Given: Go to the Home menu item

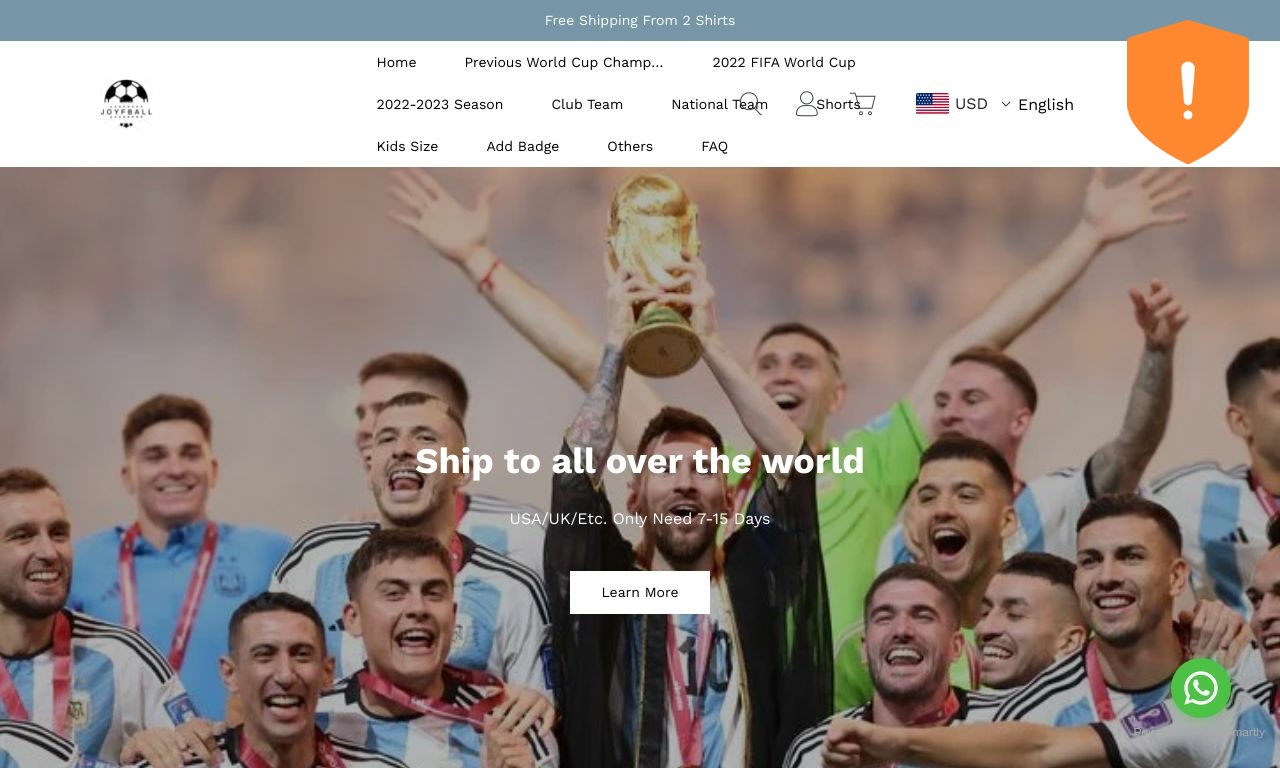Looking at the screenshot, I should coord(396,62).
